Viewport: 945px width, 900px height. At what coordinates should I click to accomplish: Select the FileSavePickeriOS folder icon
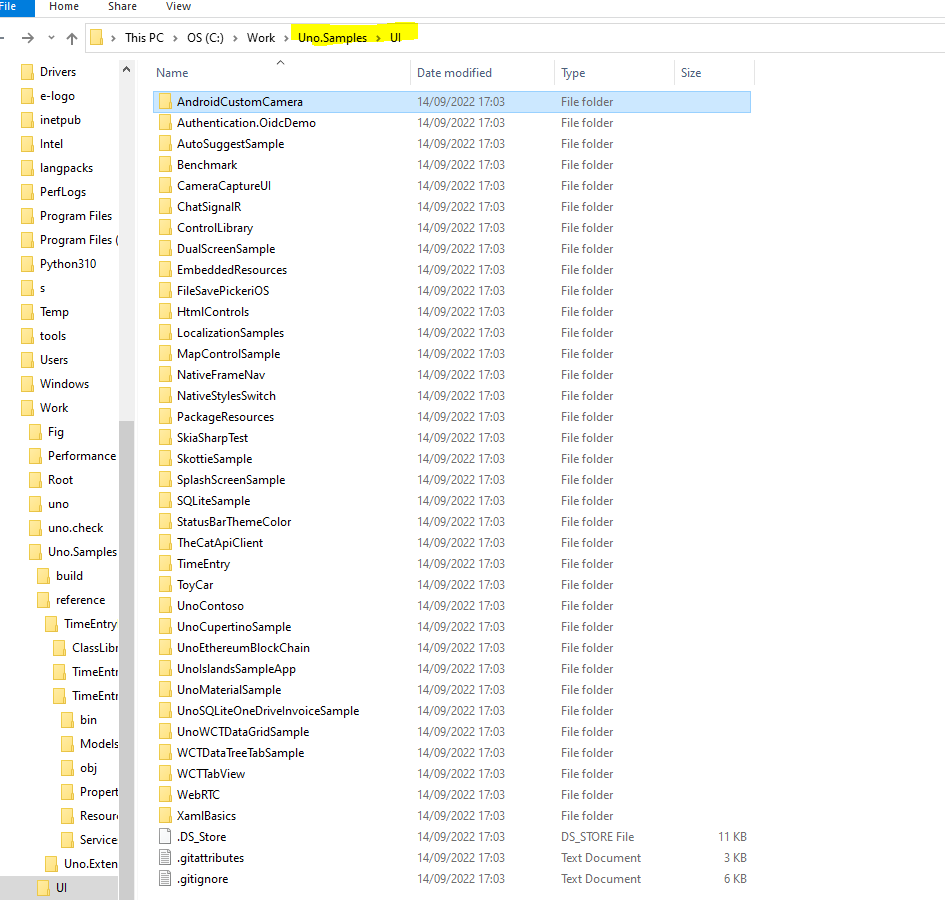click(165, 291)
